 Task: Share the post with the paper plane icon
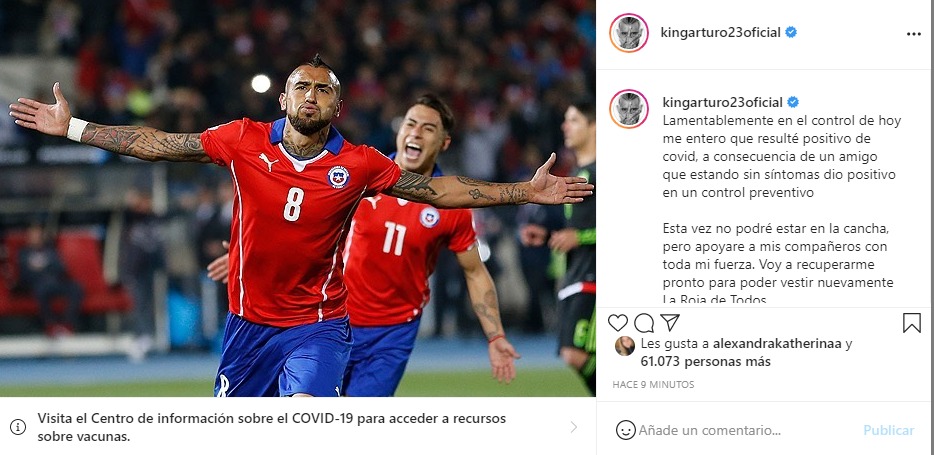(670, 322)
